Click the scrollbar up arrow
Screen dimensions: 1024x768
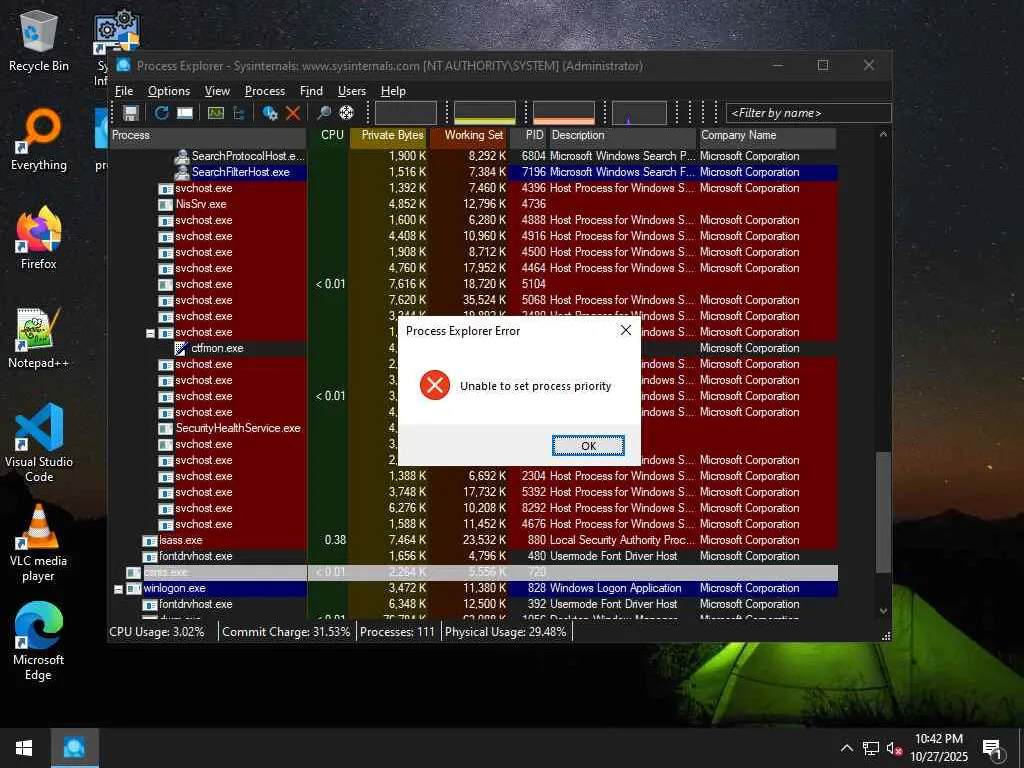(883, 135)
